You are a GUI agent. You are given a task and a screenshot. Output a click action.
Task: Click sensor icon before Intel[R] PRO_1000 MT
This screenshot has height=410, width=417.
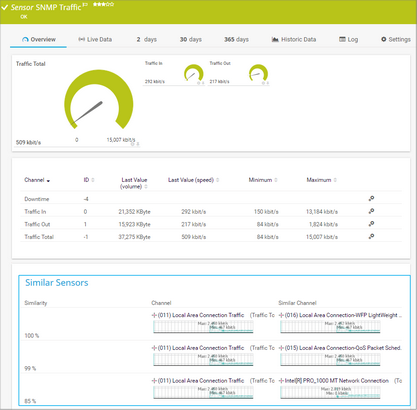tap(281, 380)
